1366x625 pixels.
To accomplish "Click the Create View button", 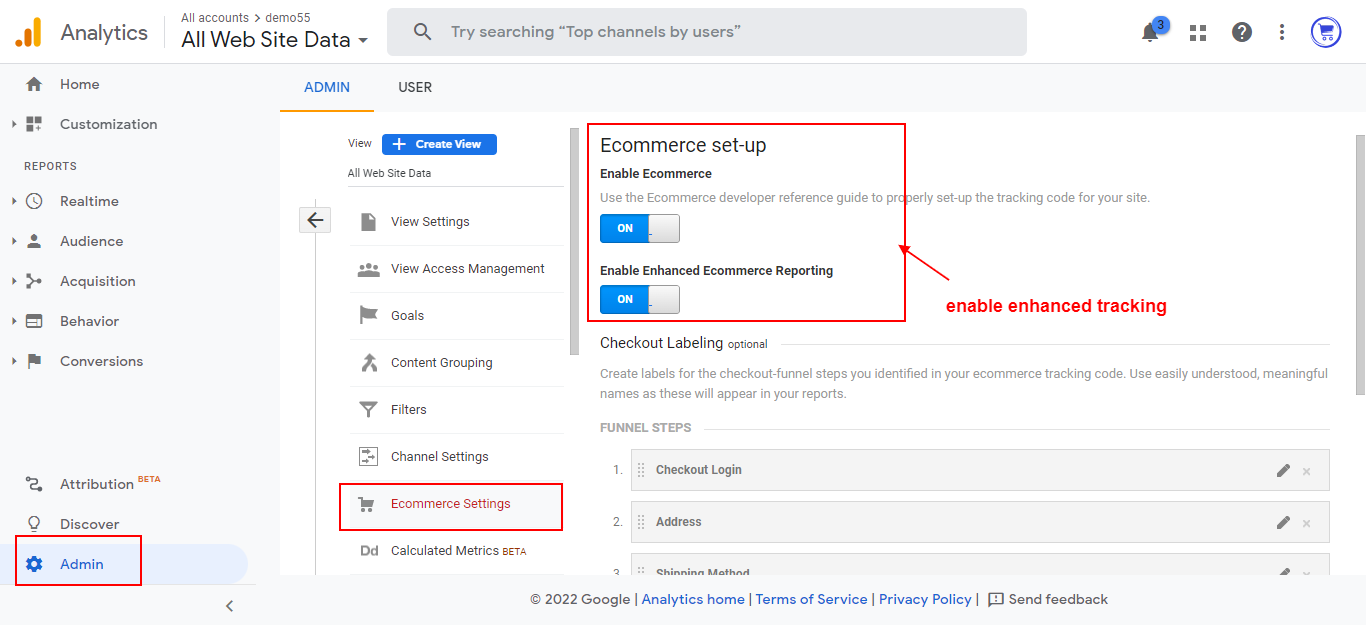I will (438, 143).
